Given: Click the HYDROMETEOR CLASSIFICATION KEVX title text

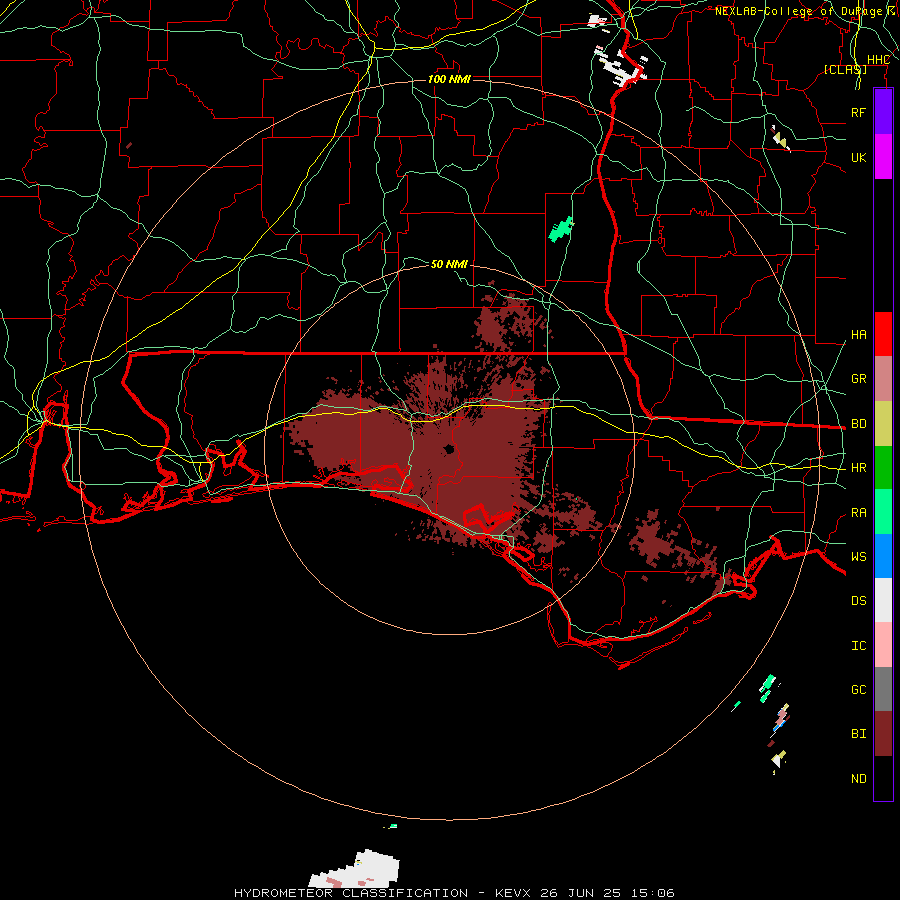Looking at the screenshot, I should 453,893.
